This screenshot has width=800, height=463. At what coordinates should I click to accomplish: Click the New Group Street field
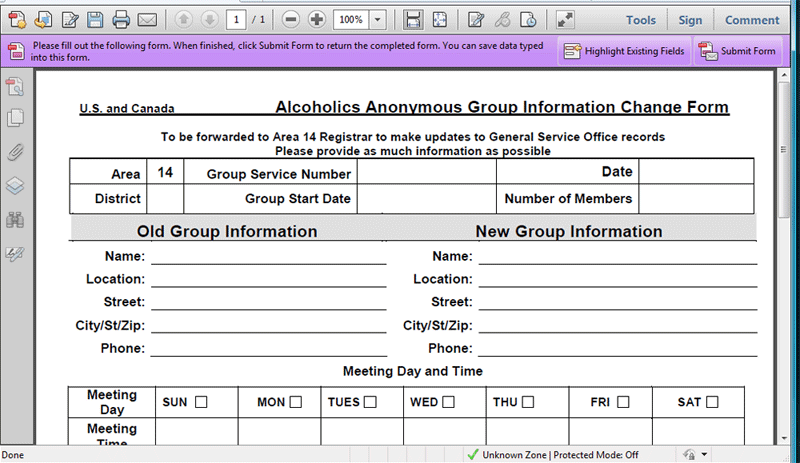617,302
